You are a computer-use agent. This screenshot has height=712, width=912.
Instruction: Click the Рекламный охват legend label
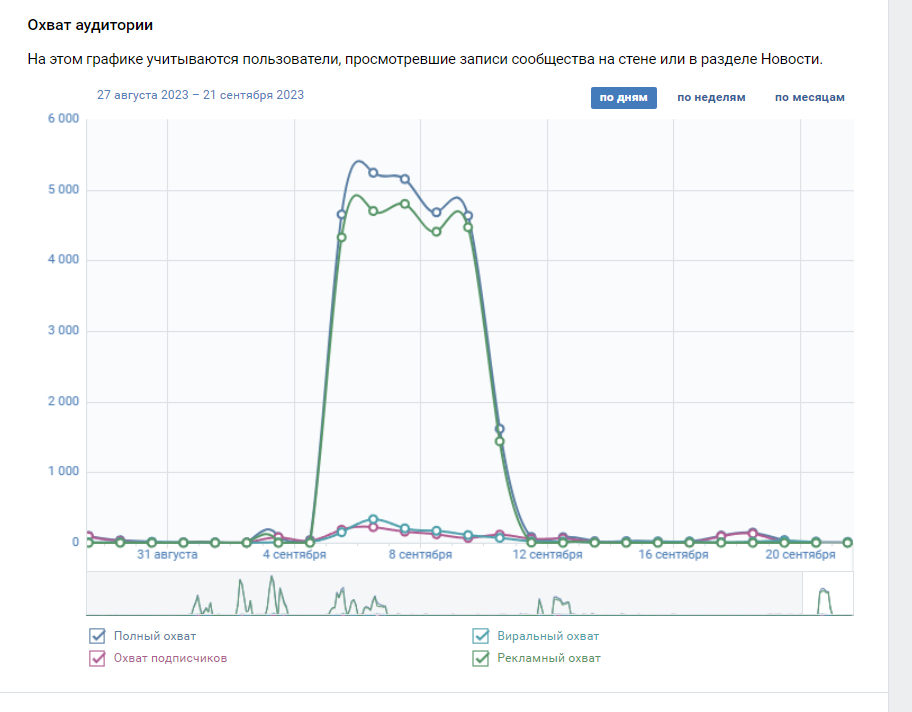549,658
